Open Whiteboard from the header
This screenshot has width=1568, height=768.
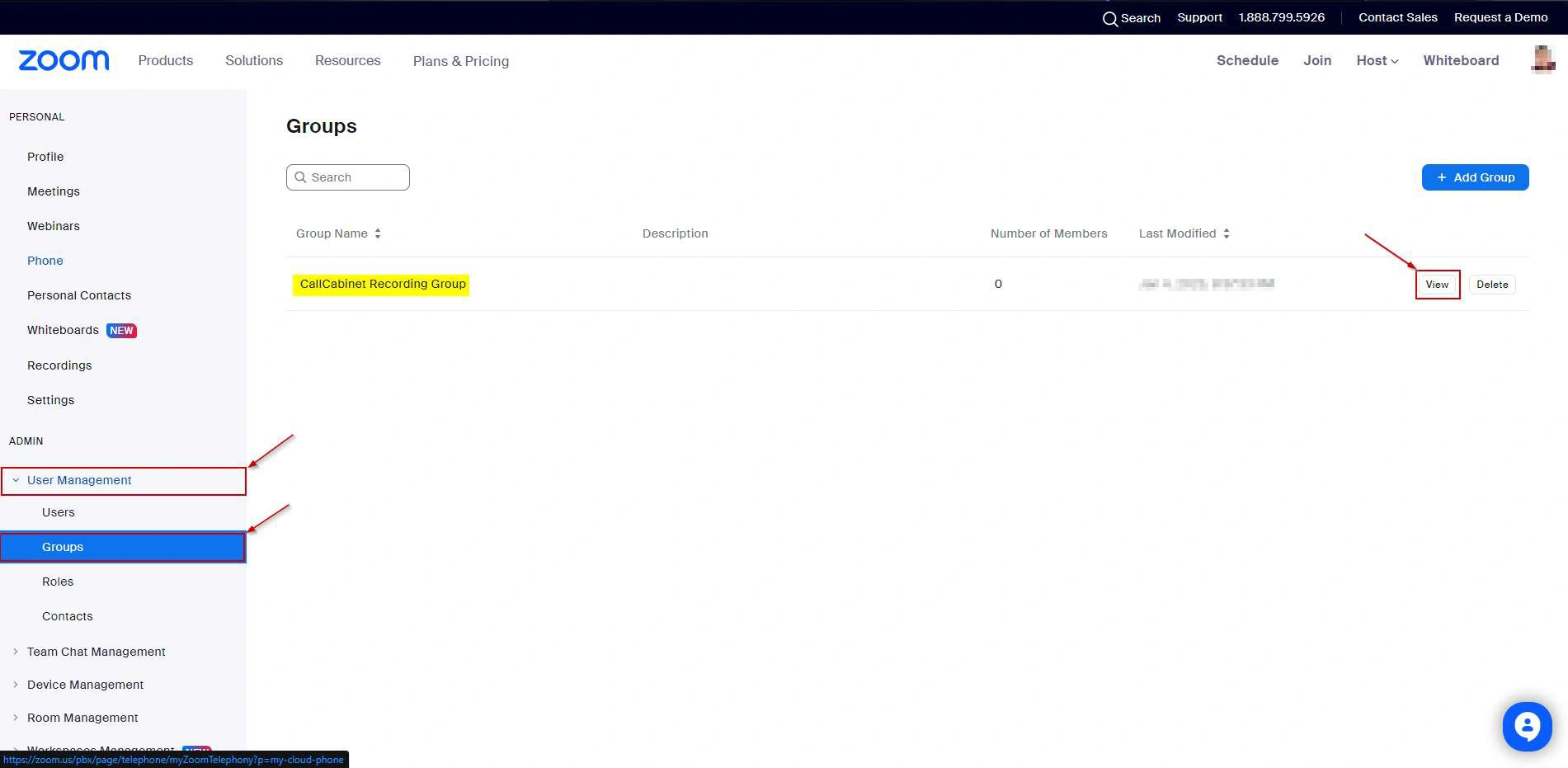pyautogui.click(x=1461, y=60)
